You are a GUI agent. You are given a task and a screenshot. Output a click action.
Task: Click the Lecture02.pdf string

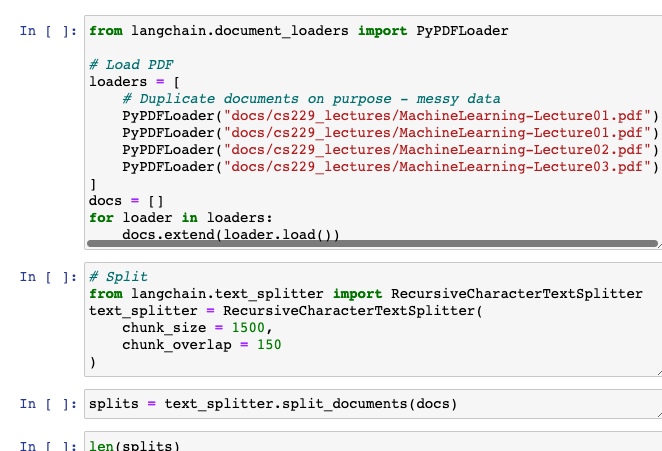437,149
